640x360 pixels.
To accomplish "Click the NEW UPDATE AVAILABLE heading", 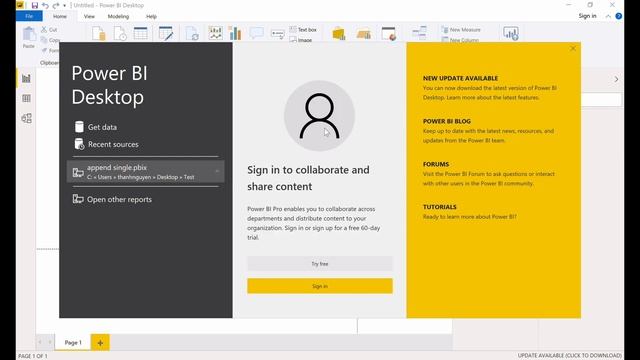I will point(460,78).
